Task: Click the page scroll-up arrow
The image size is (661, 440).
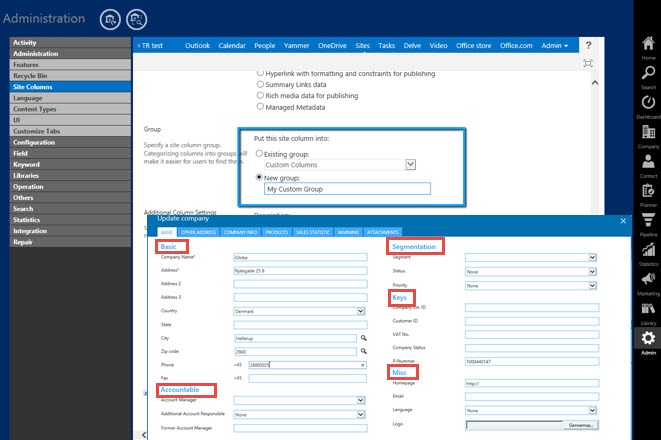Action: 595,83
